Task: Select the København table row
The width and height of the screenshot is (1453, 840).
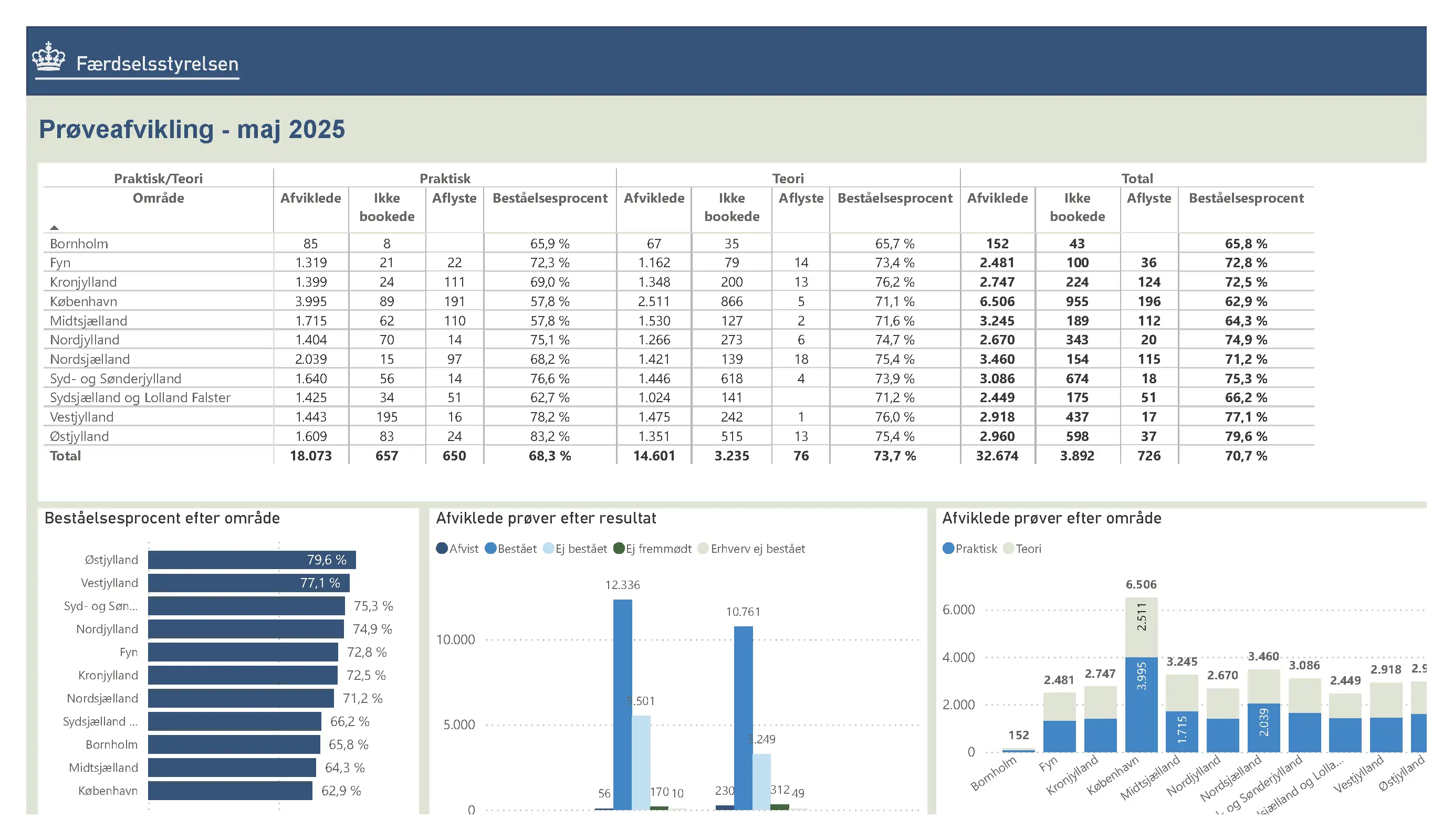Action: pyautogui.click(x=83, y=301)
